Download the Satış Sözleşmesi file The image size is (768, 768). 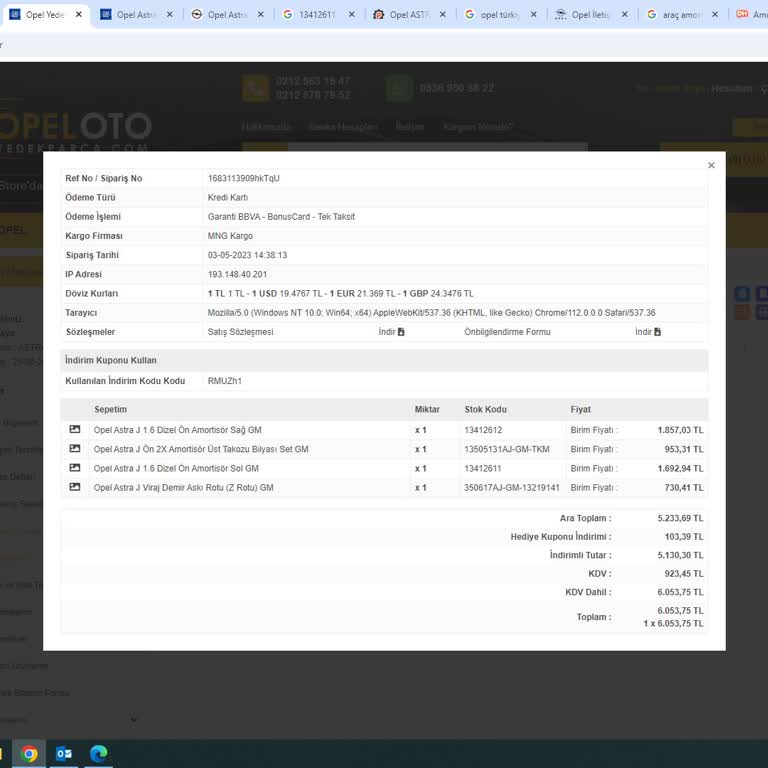click(x=391, y=332)
